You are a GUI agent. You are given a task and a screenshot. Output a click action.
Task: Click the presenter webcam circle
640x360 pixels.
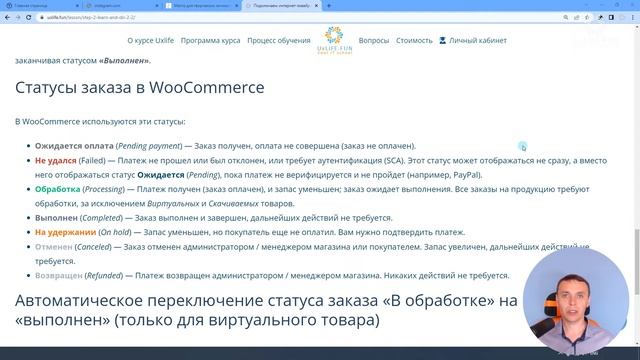(576, 300)
